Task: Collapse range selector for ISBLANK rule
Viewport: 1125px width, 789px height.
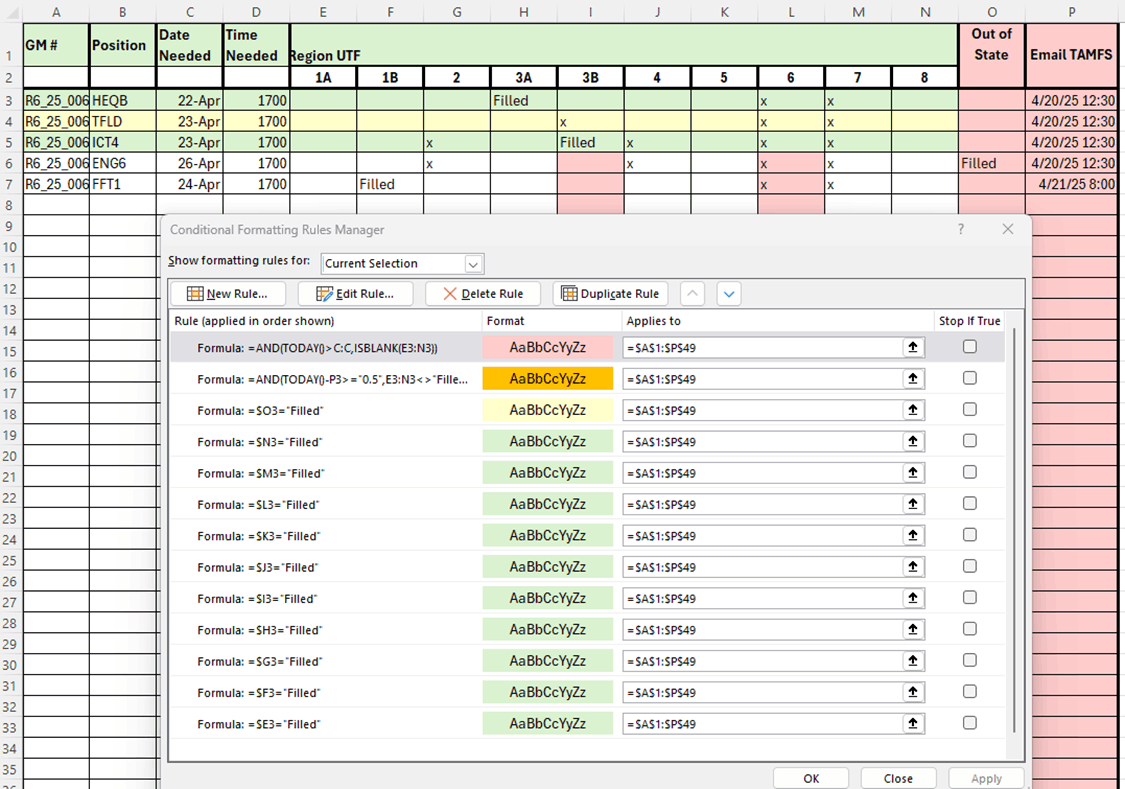Action: tap(913, 347)
